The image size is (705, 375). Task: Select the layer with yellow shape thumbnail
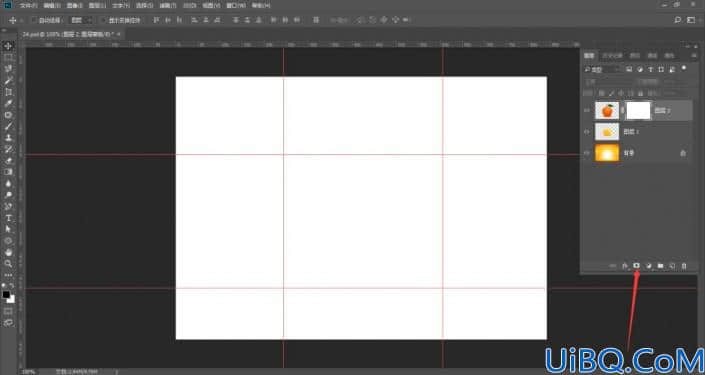pos(637,132)
